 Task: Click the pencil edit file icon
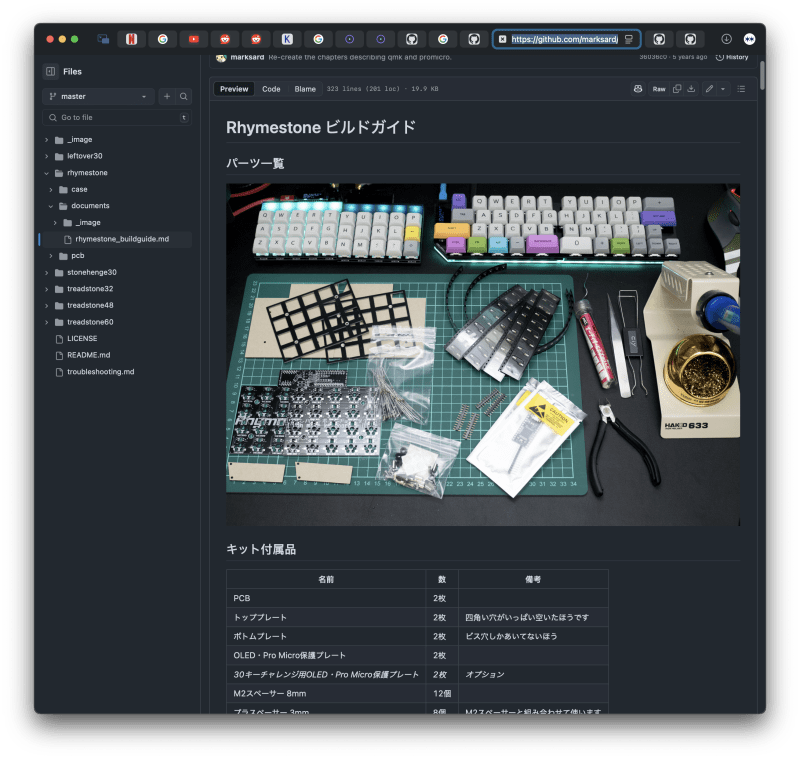point(709,89)
